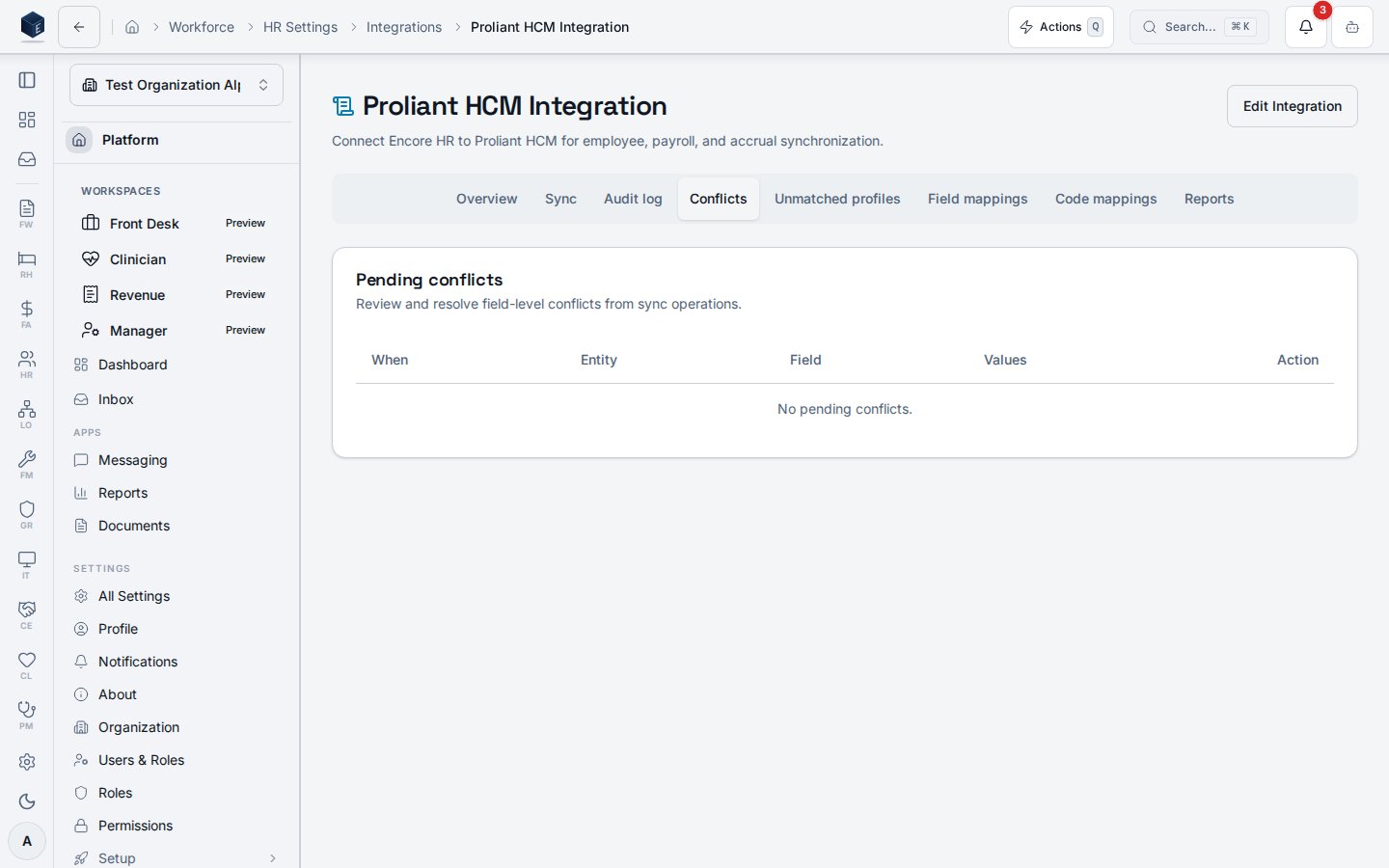Screen dimensions: 1389x868
Task: Click the Platform home icon
Action: 79,140
